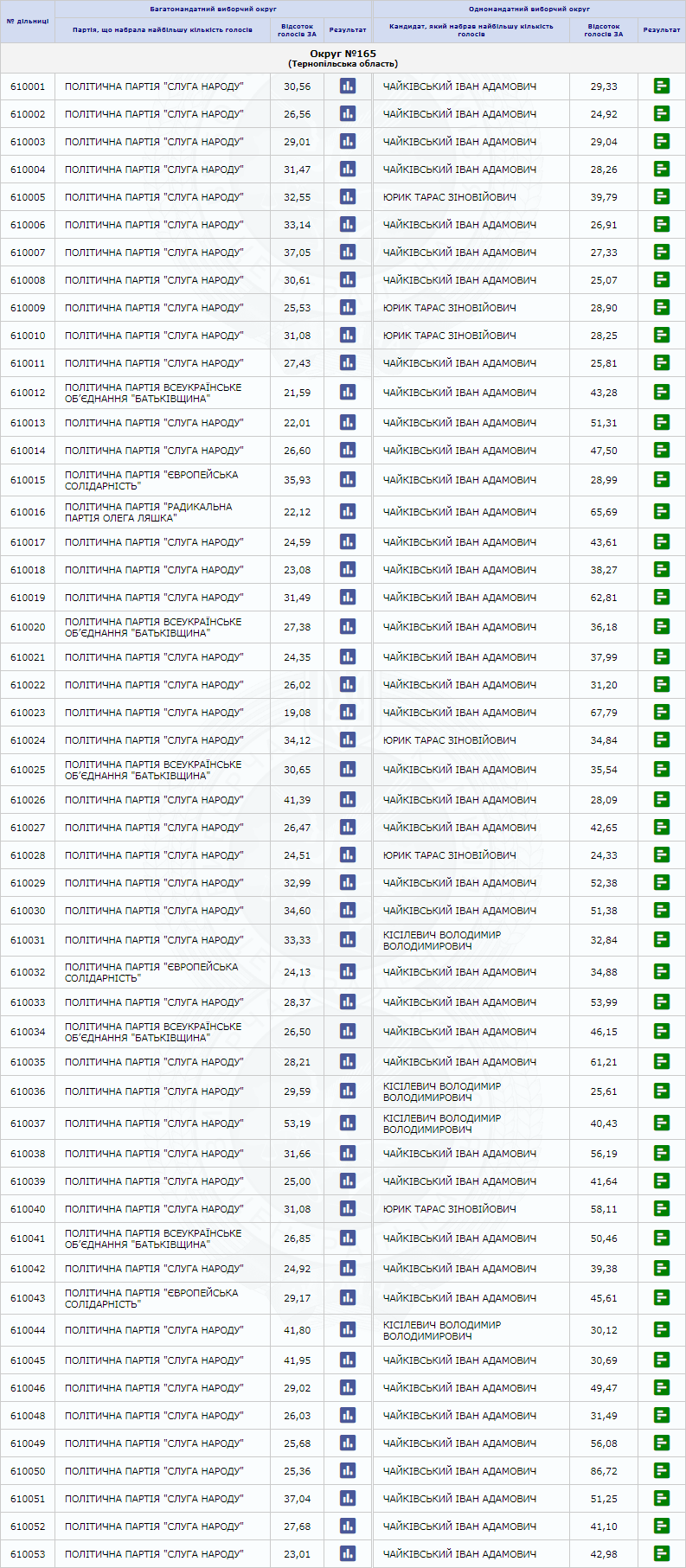Open candidate results icon for precinct 610031
The width and height of the screenshot is (686, 1568).
662,939
